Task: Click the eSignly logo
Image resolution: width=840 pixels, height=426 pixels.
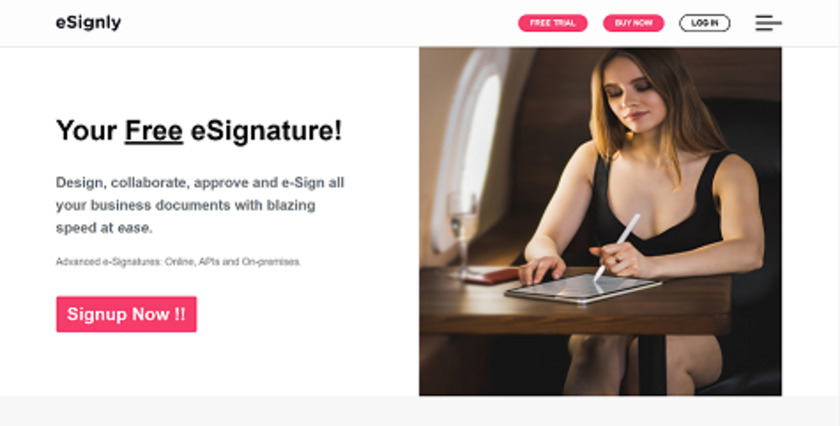Action: (x=88, y=23)
